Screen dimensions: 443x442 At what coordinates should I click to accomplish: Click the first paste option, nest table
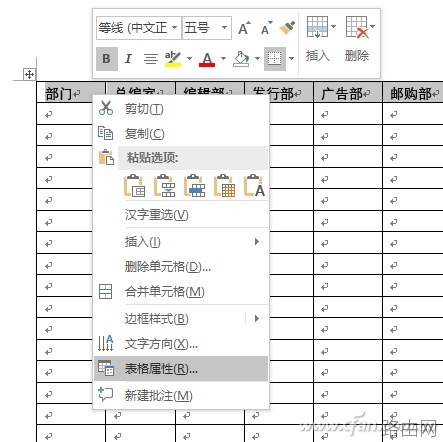pos(134,186)
